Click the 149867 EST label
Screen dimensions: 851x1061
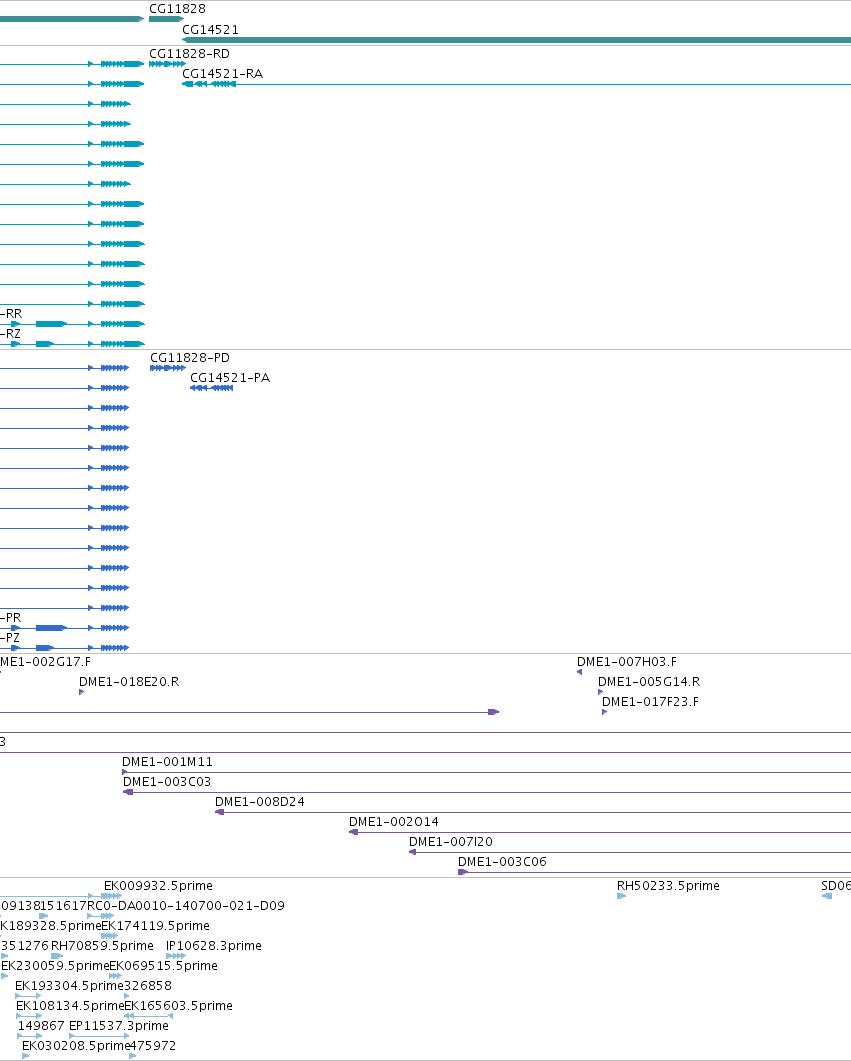point(41,1026)
